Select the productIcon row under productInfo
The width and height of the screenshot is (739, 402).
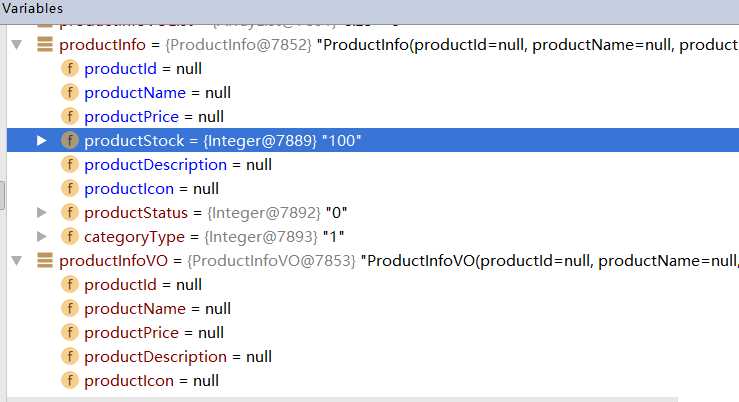click(373, 189)
